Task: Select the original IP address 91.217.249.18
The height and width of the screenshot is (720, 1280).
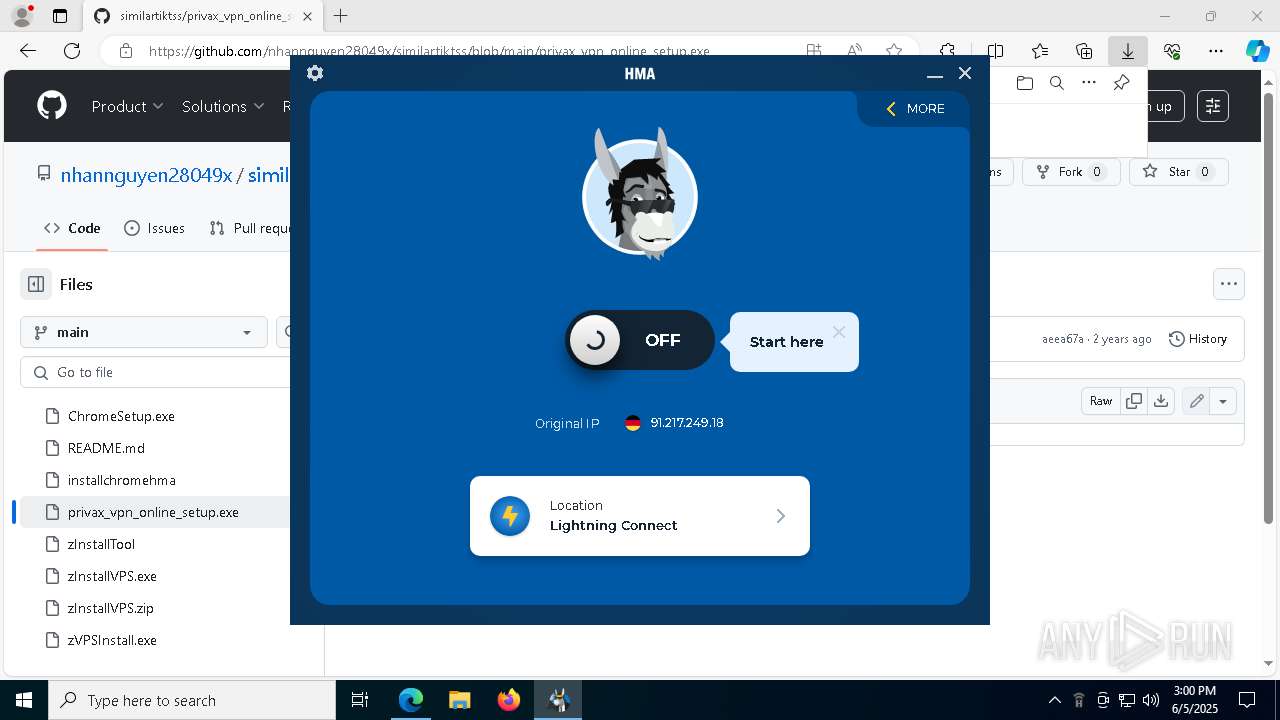Action: pos(687,423)
